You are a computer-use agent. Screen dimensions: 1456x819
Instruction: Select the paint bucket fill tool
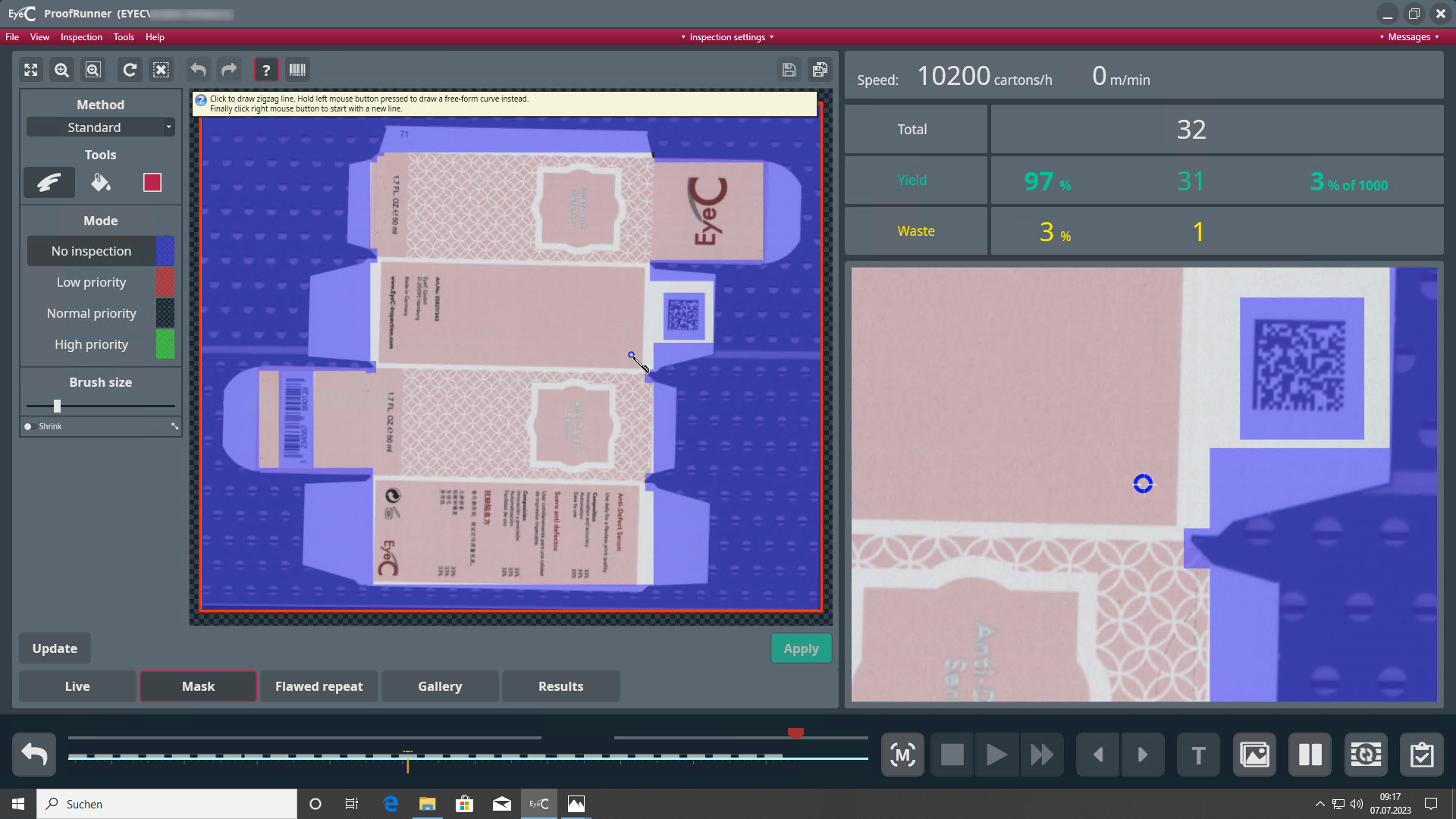[101, 182]
